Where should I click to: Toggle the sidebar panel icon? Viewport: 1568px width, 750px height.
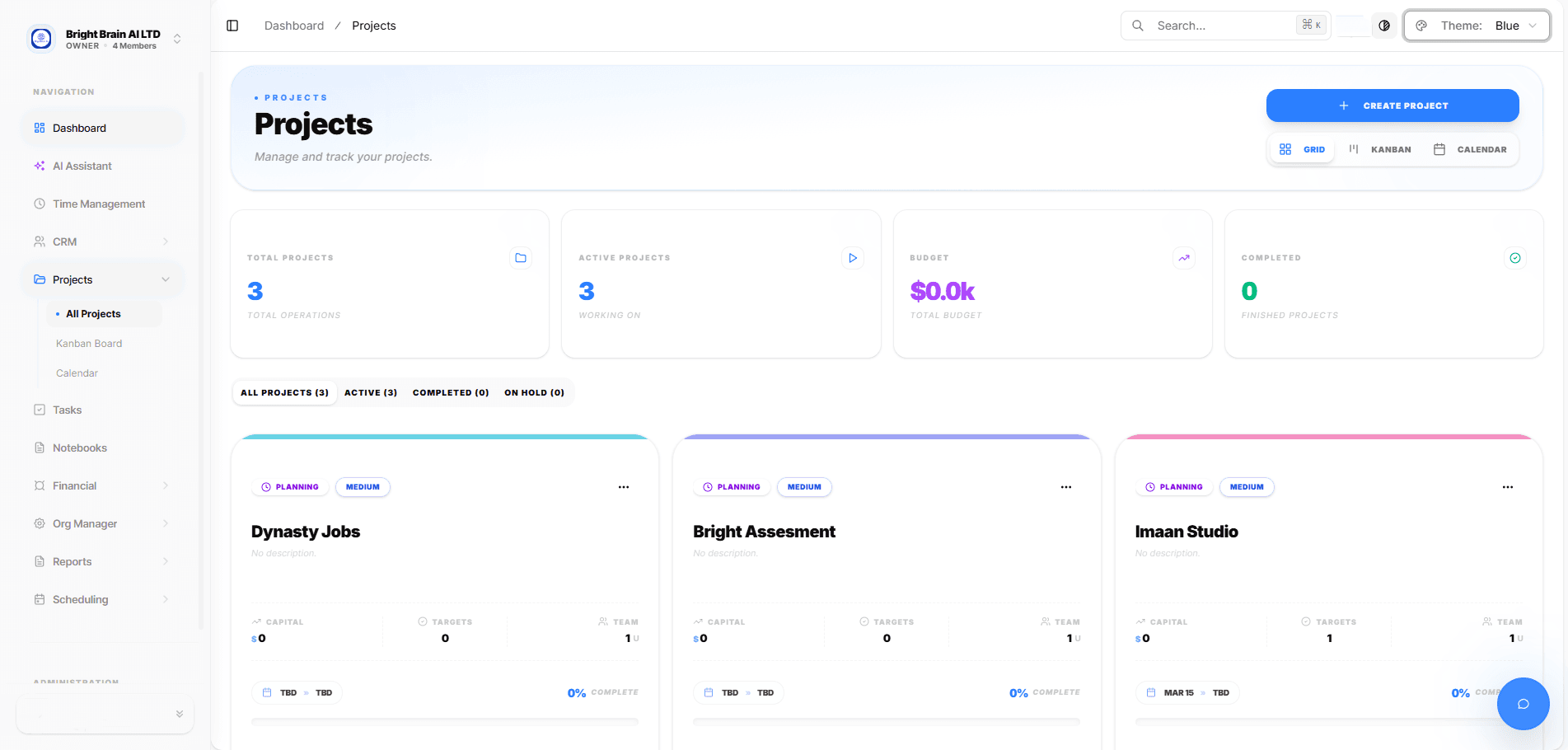click(x=232, y=26)
